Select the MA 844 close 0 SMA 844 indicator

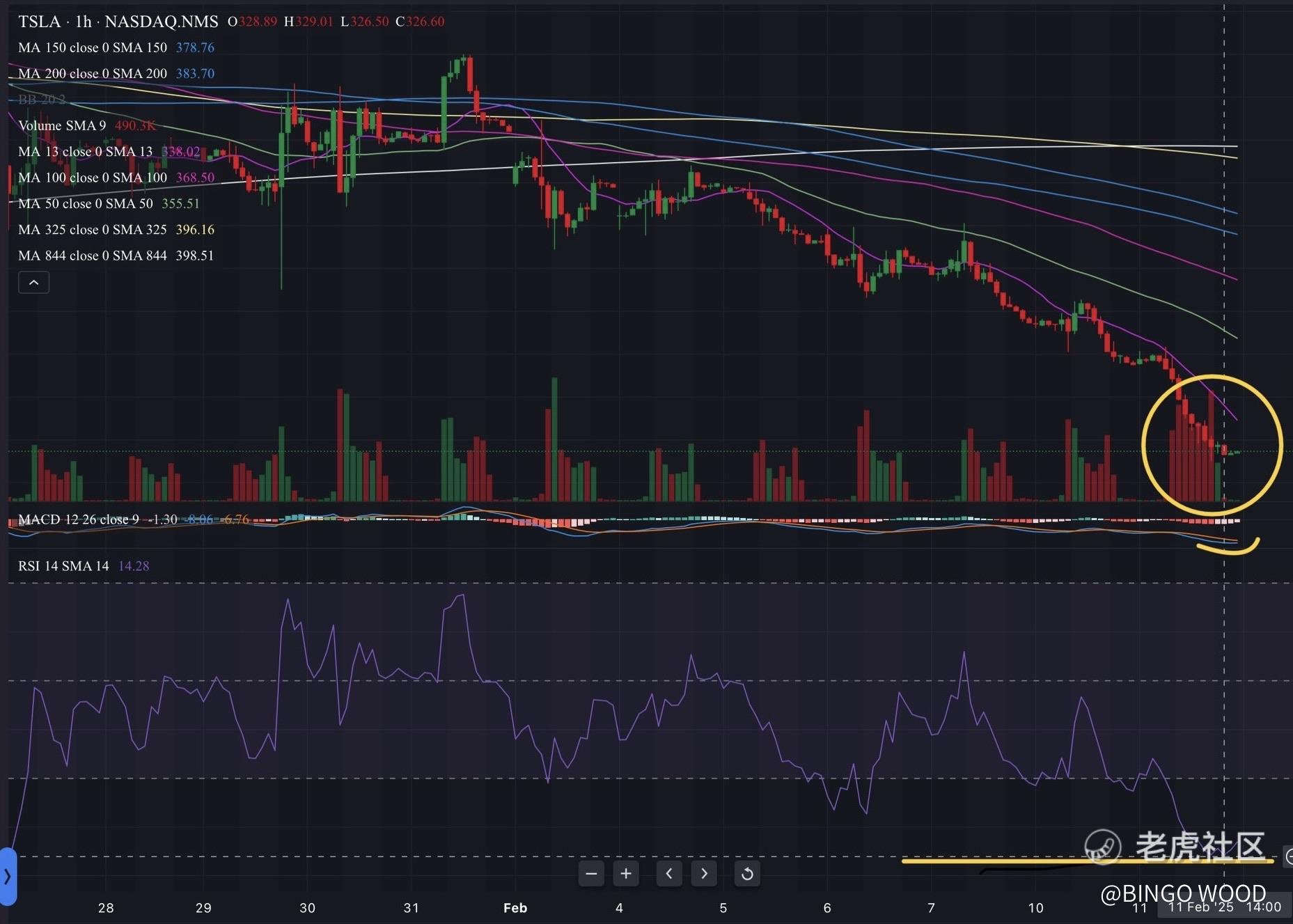[x=93, y=256]
